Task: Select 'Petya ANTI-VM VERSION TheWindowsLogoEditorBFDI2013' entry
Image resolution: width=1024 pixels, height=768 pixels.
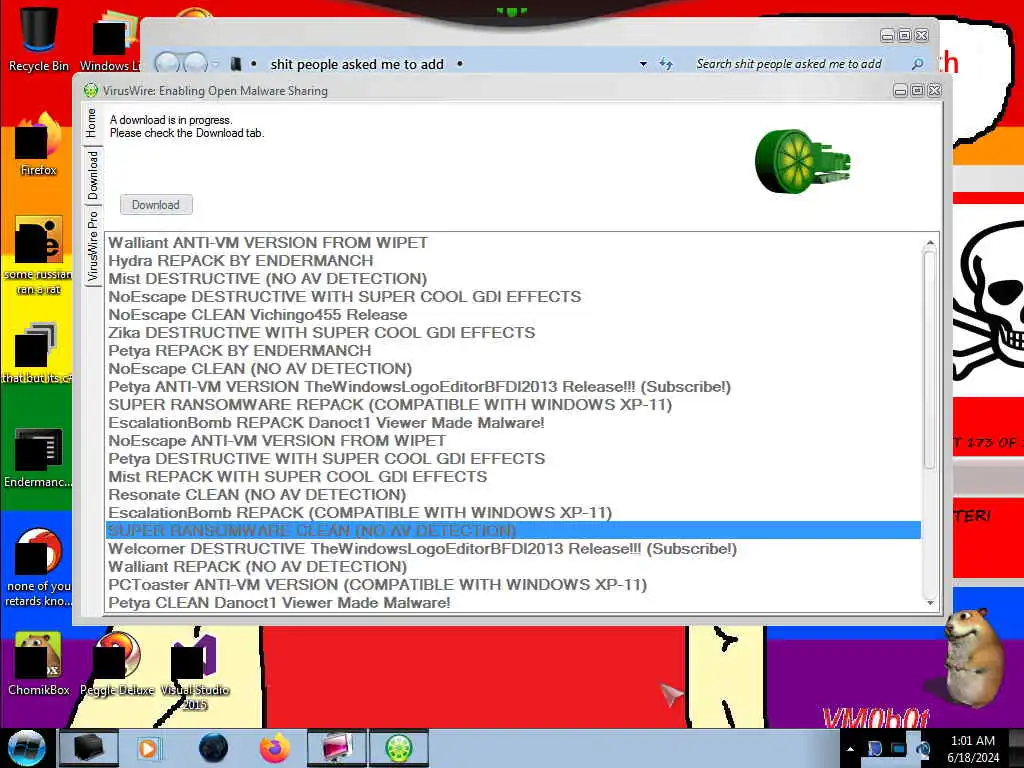Action: pos(513,387)
